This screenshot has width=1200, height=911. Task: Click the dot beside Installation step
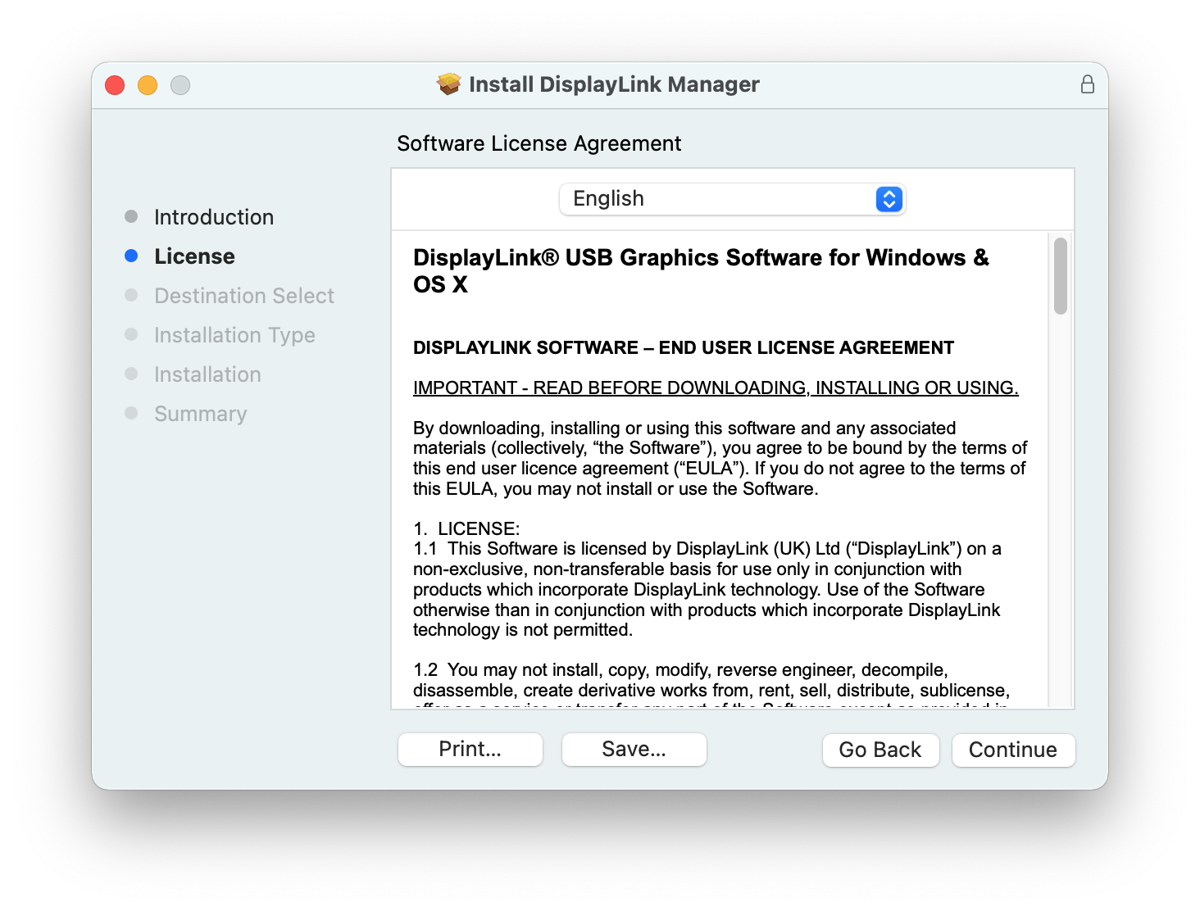pyautogui.click(x=131, y=373)
